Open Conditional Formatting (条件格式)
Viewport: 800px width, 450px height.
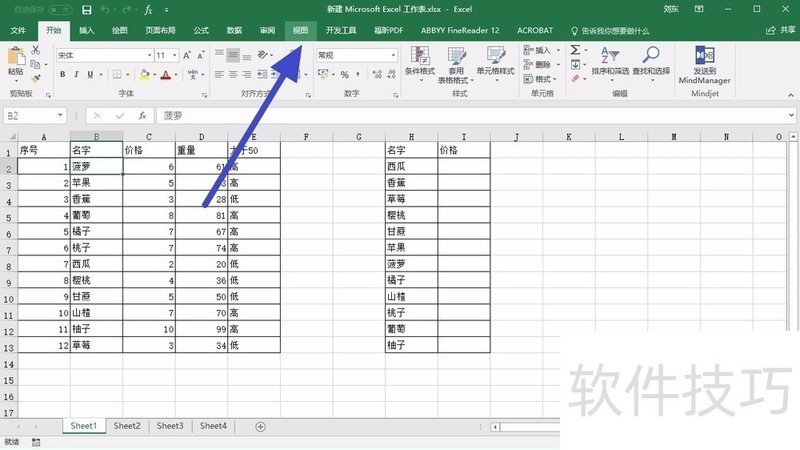tap(420, 65)
